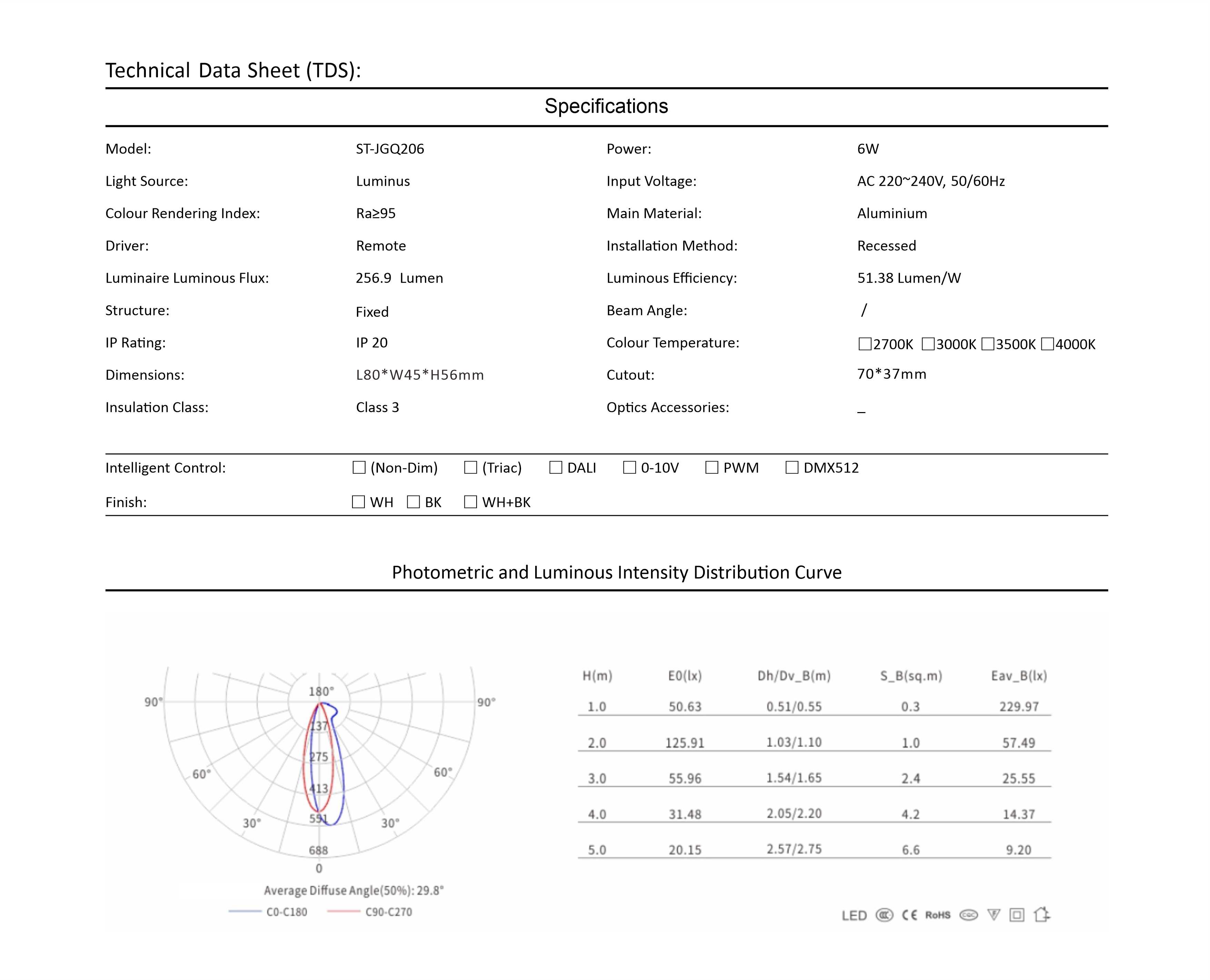
Task: Check the WH finish option box
Action: pos(358,502)
